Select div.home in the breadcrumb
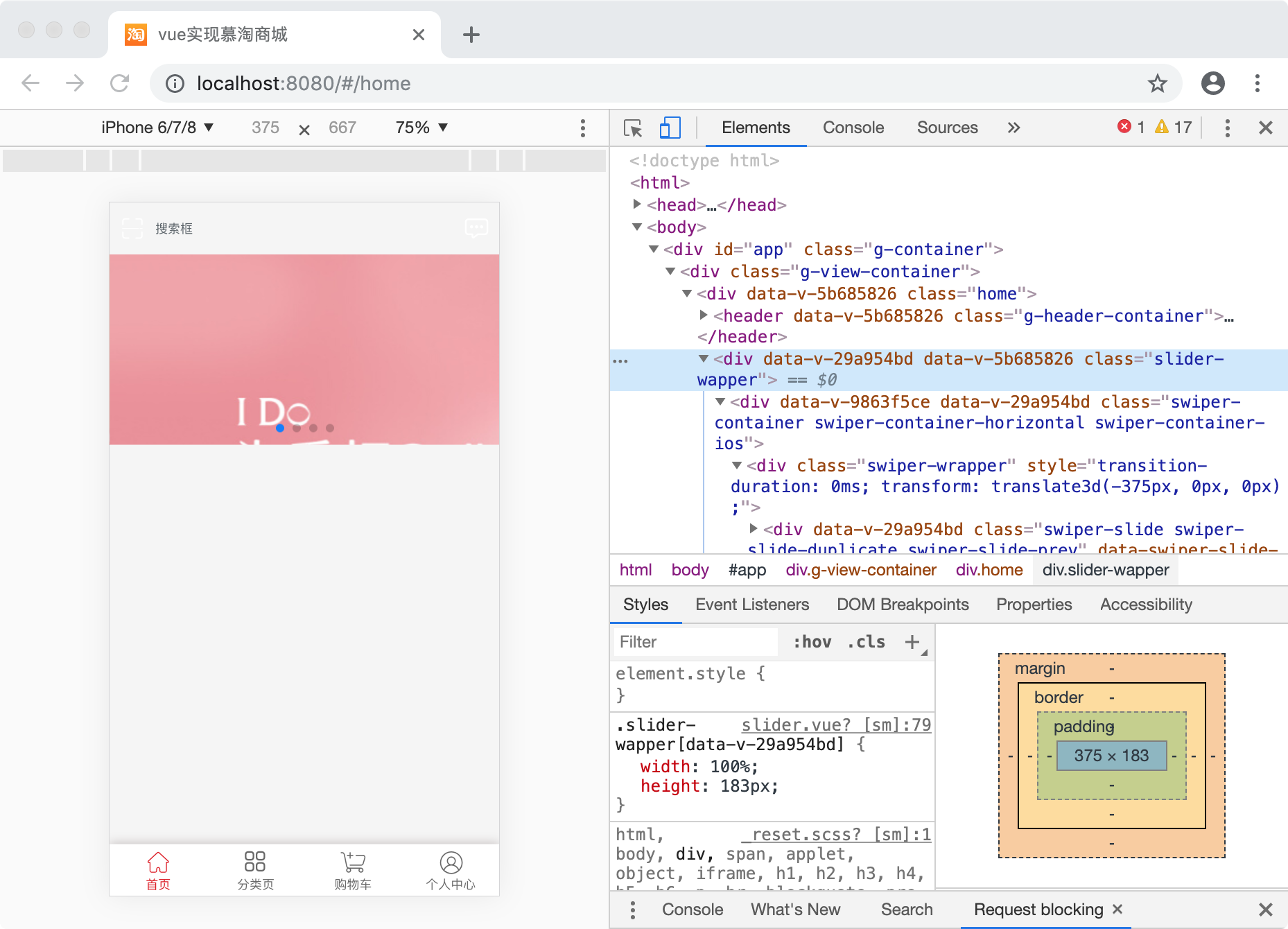This screenshot has width=1288, height=929. point(989,570)
